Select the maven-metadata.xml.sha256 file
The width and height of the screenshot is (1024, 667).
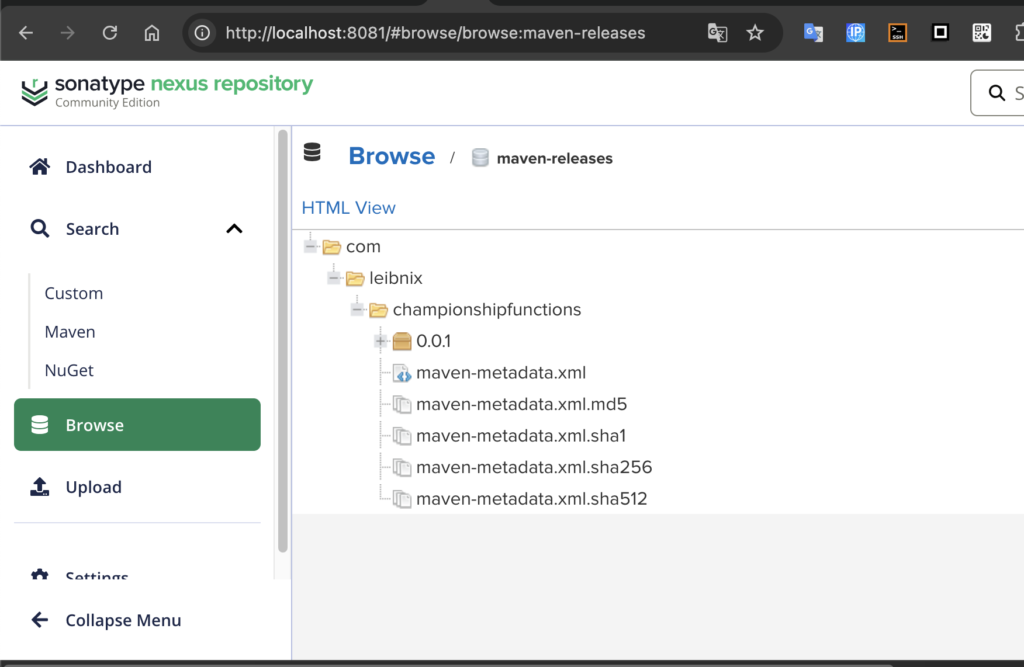[534, 467]
